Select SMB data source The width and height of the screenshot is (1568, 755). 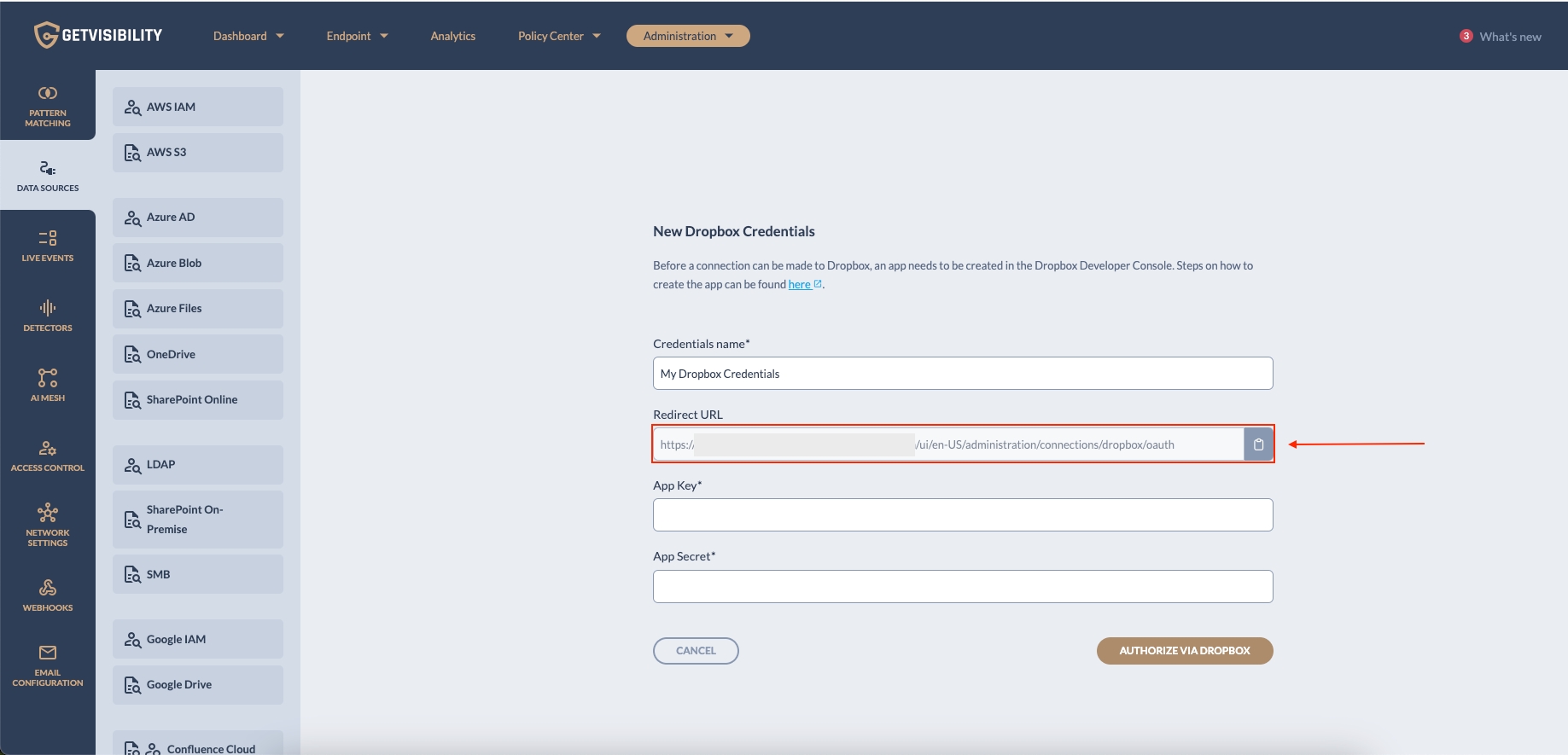coord(198,574)
